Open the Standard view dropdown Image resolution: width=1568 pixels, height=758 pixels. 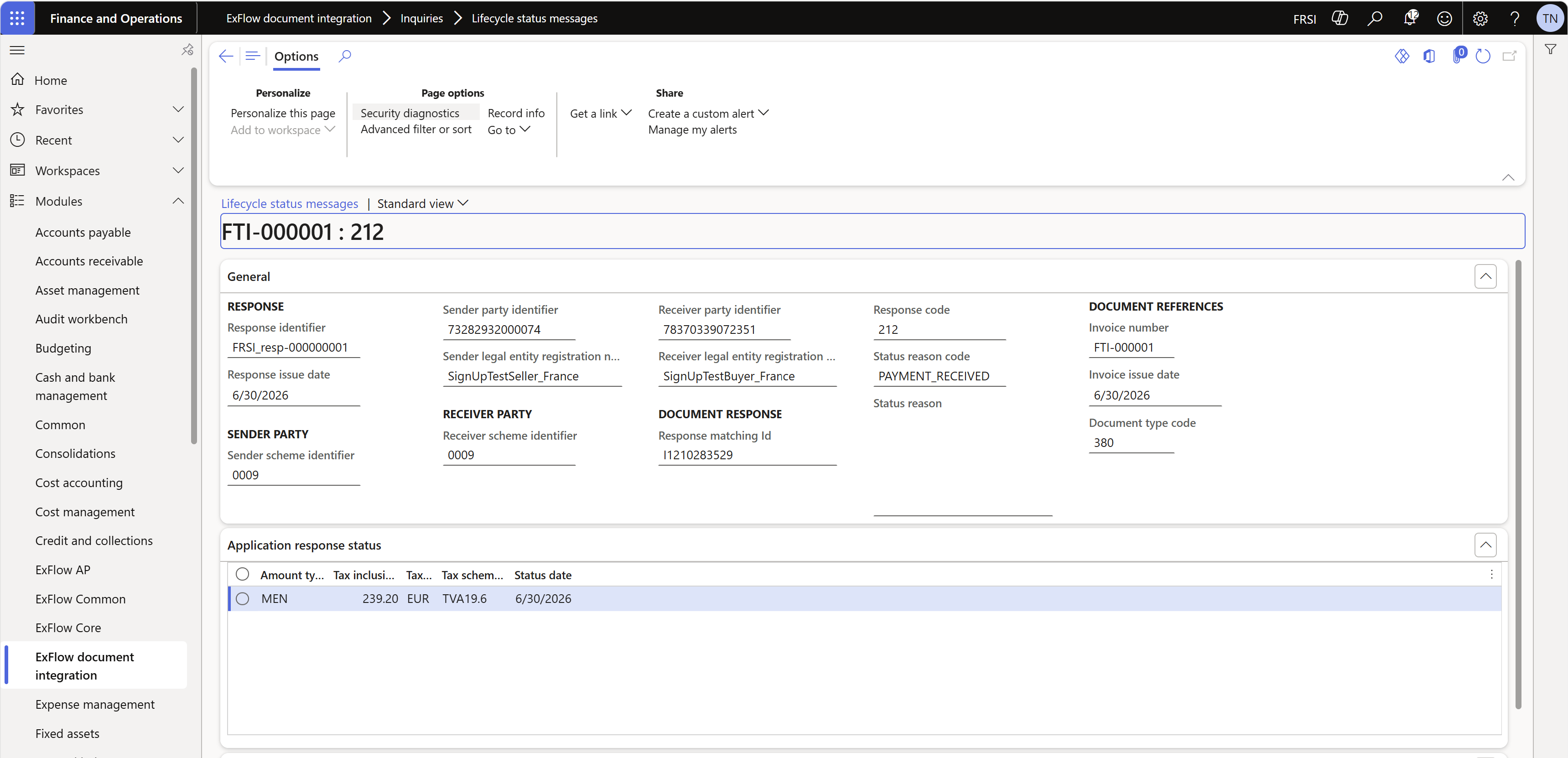tap(422, 203)
